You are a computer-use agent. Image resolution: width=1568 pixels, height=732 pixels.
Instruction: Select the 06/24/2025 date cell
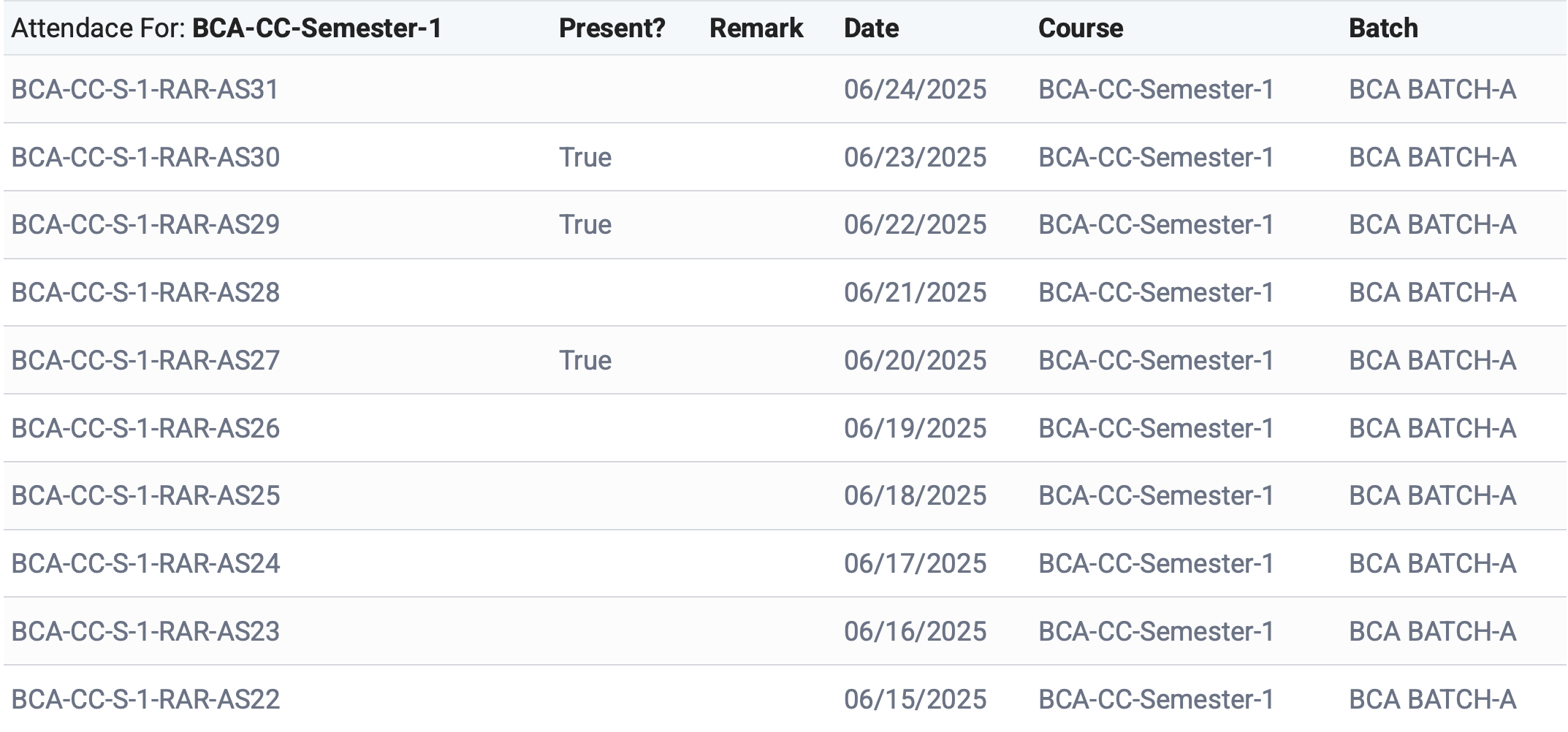click(915, 90)
